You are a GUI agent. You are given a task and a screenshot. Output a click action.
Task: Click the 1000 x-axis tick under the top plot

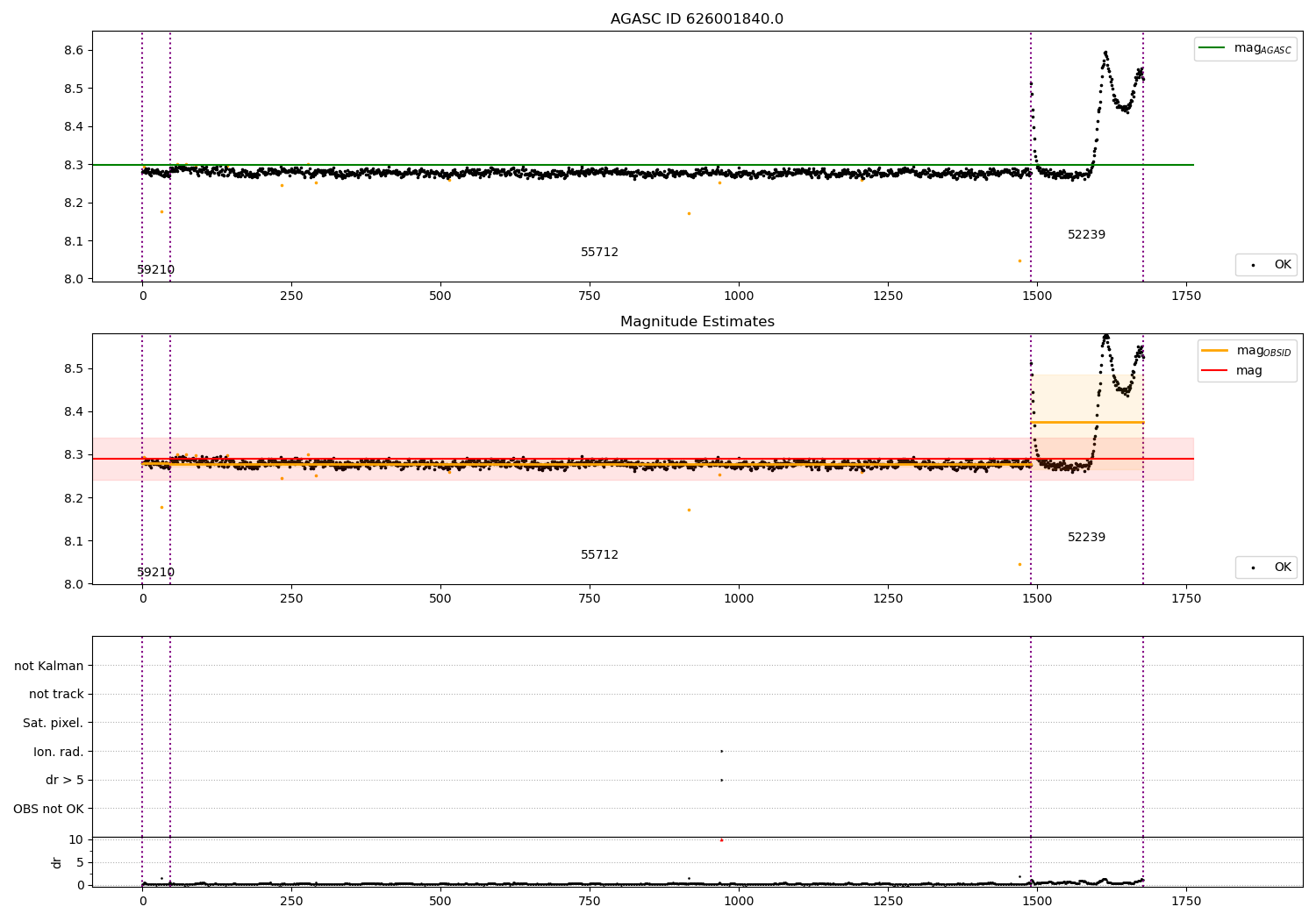739,296
